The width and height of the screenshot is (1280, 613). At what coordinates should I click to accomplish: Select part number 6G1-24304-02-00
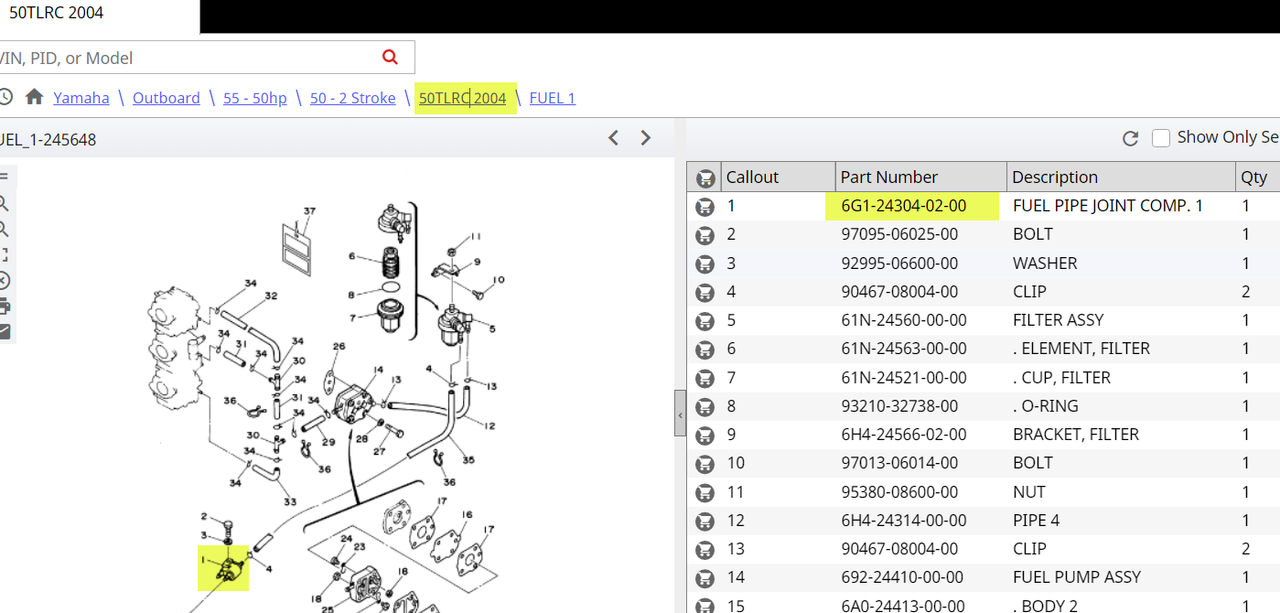click(x=904, y=206)
